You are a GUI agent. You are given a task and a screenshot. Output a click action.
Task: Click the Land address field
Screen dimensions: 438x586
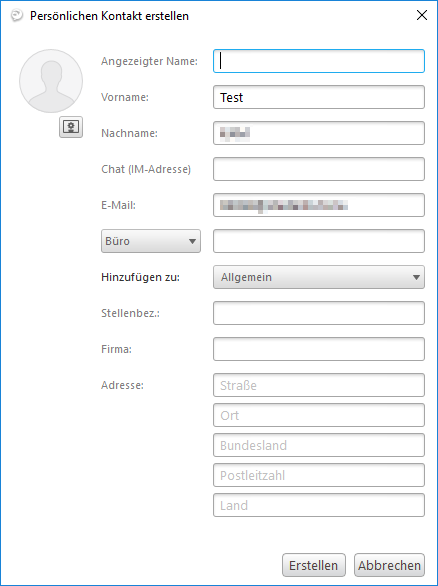(x=319, y=505)
